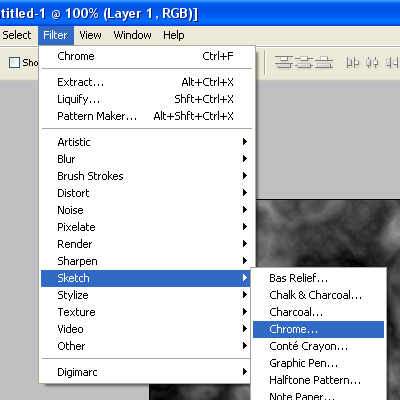Expand the Distort filter submenu
This screenshot has height=400, width=400.
click(146, 193)
